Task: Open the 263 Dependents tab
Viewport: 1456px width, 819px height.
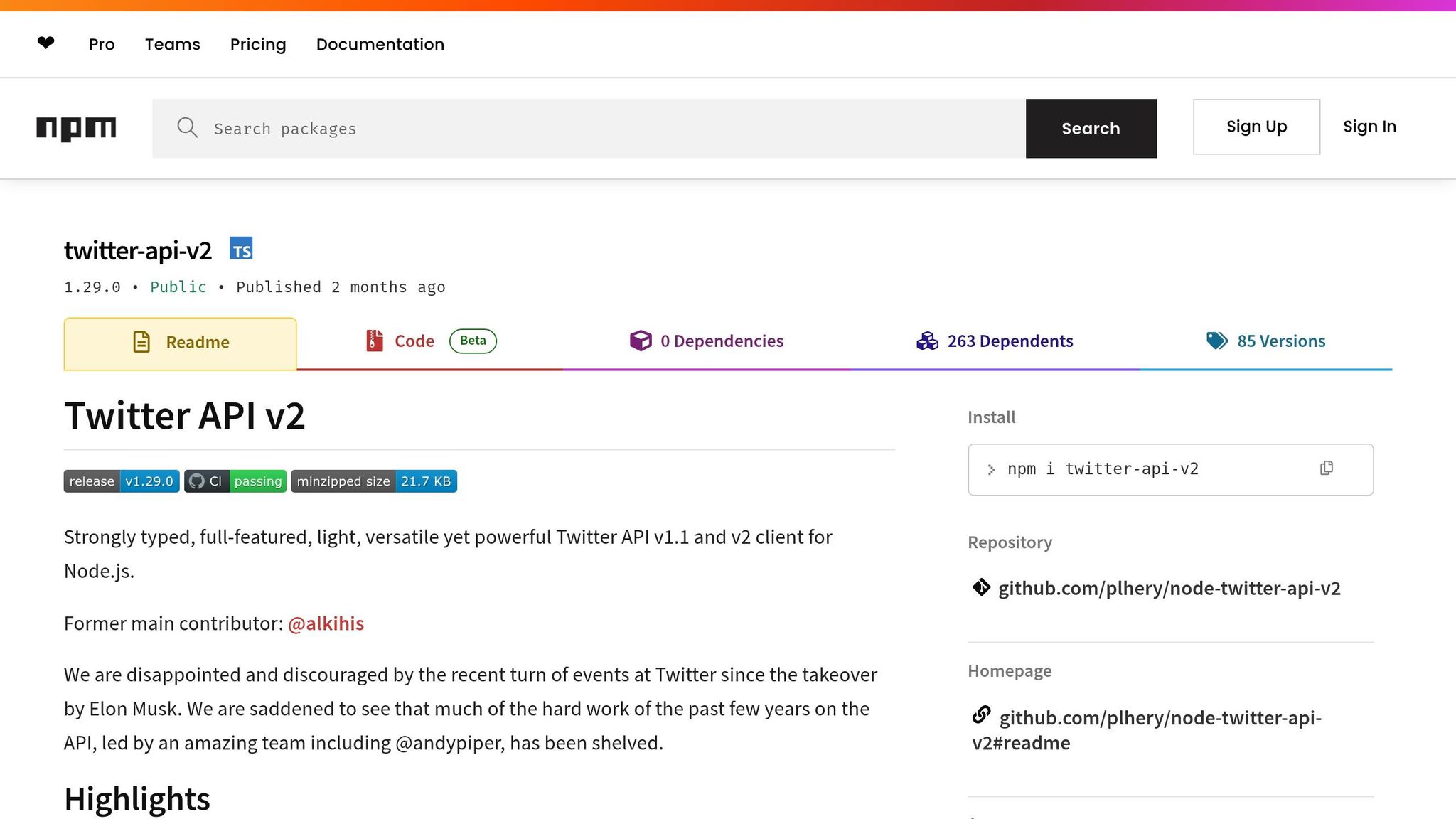Action: click(1010, 341)
